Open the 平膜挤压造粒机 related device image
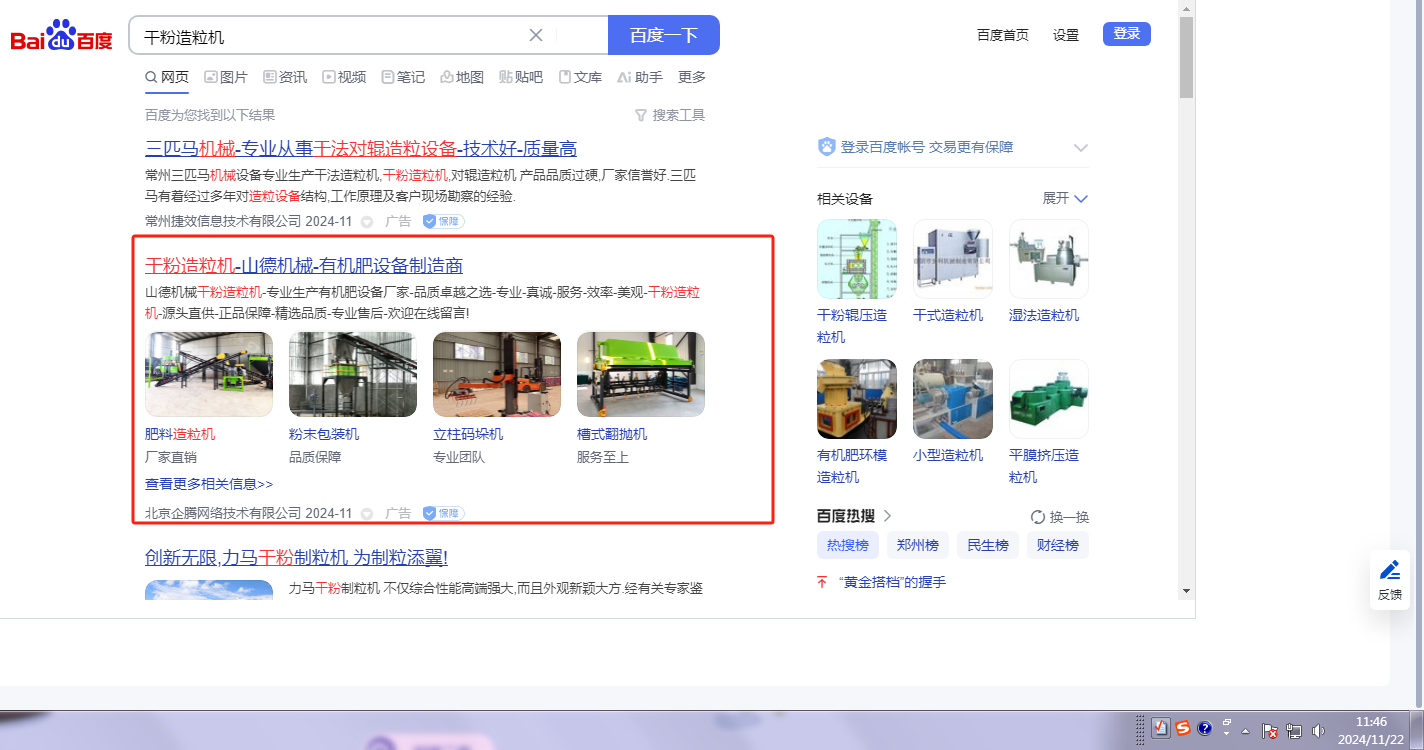The width and height of the screenshot is (1424, 750). (1049, 399)
